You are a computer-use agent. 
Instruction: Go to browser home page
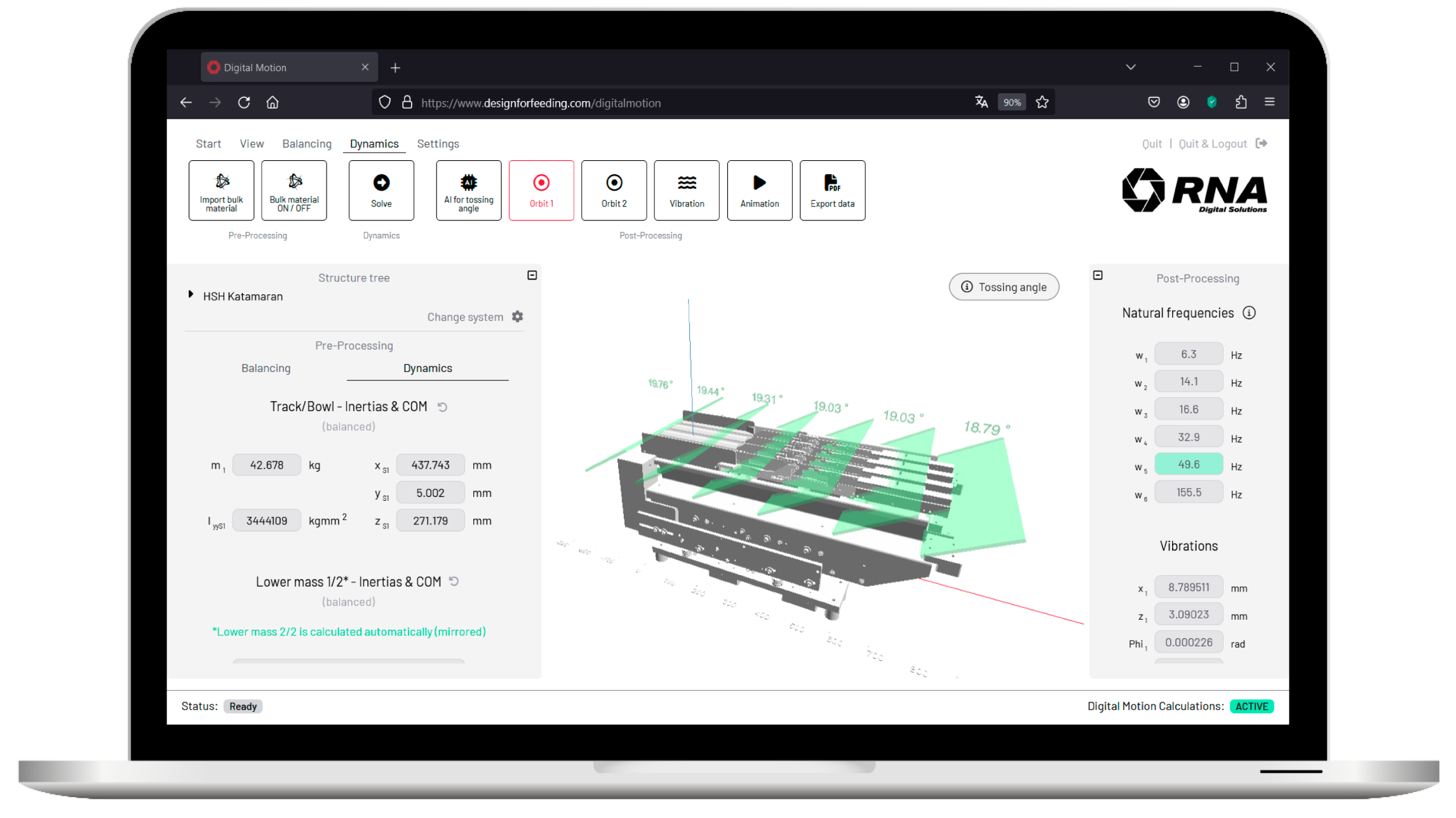click(x=273, y=102)
